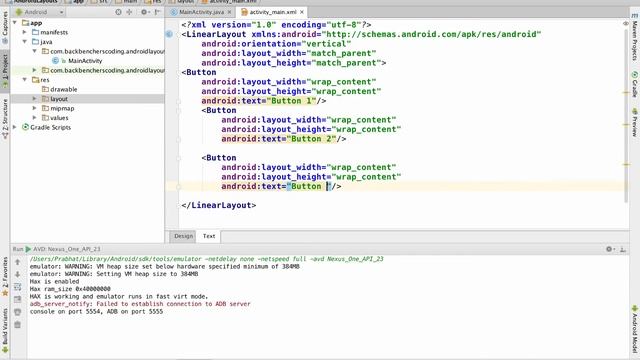
Task: Switch to the MainActivity.java editor tab
Action: 201,12
